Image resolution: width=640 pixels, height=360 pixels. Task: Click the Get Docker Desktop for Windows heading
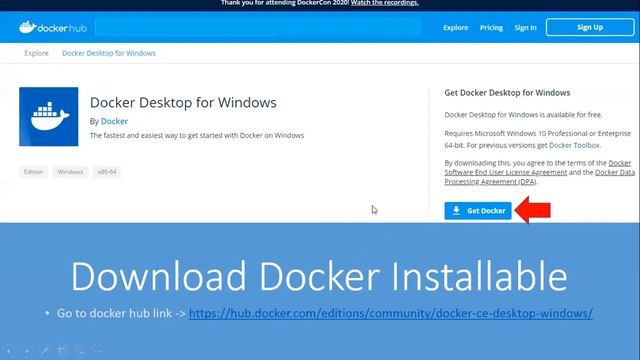coord(507,93)
